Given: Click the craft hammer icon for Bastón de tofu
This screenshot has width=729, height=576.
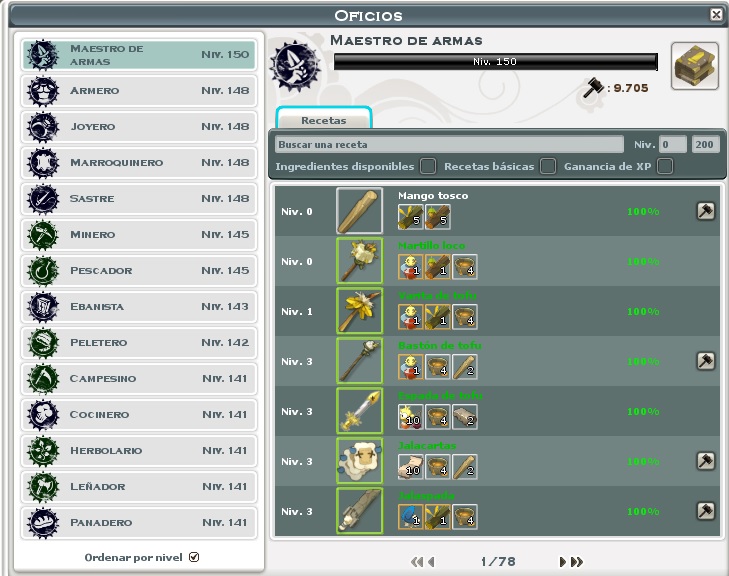Looking at the screenshot, I should click(705, 361).
